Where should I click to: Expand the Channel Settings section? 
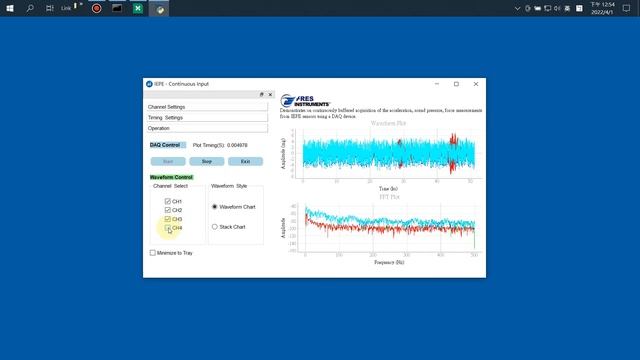207,107
